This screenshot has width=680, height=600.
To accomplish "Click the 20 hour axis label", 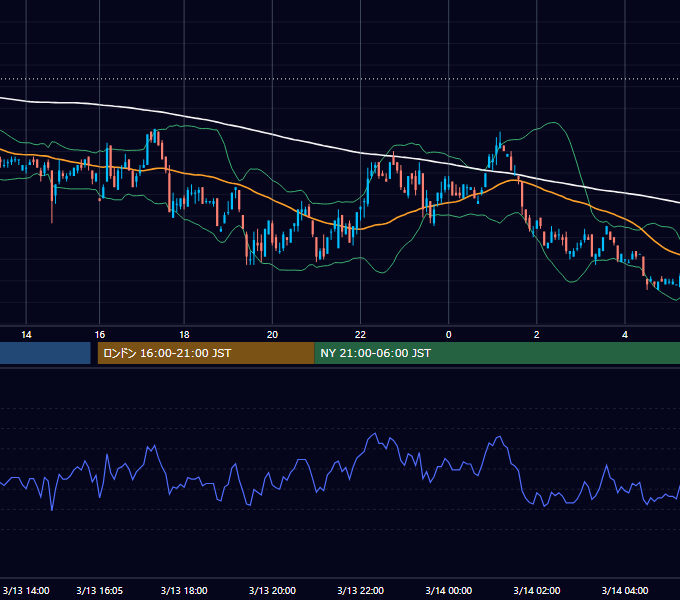I will pyautogui.click(x=272, y=335).
